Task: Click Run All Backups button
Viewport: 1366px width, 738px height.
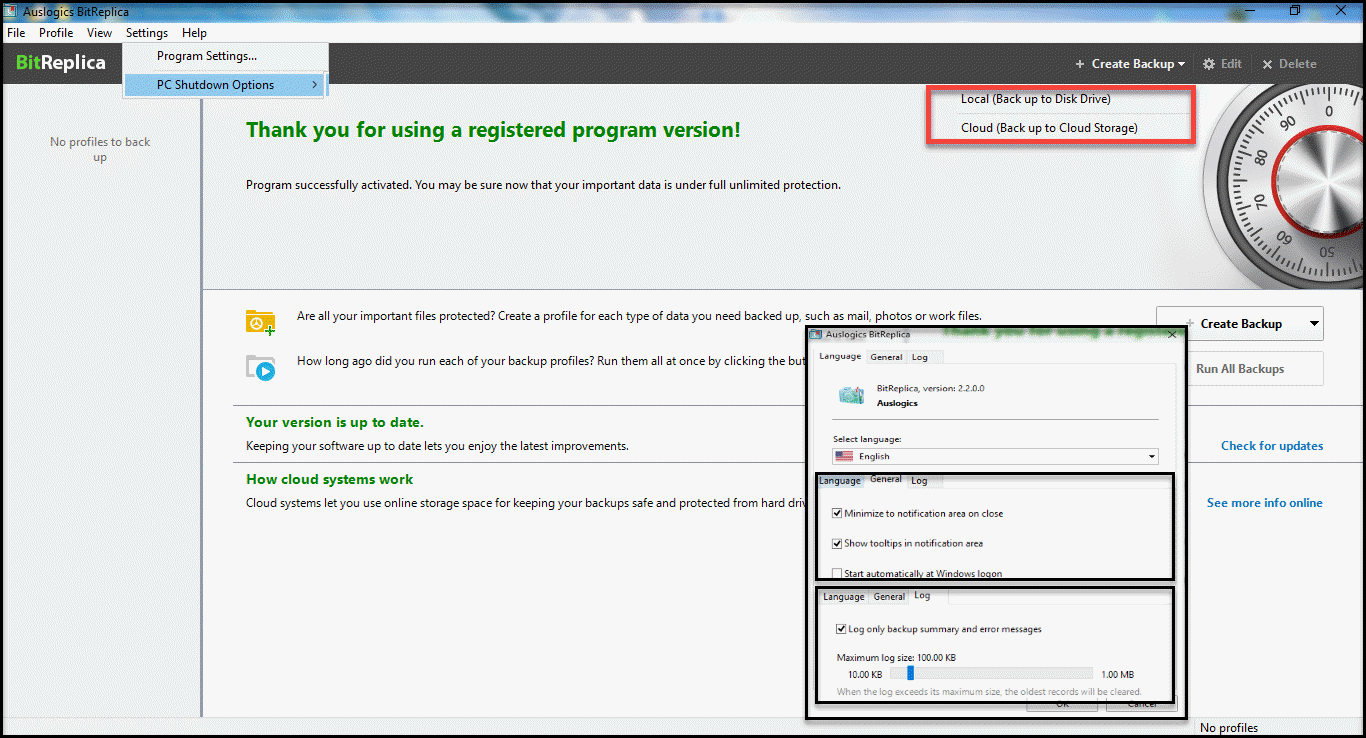Action: click(1240, 369)
